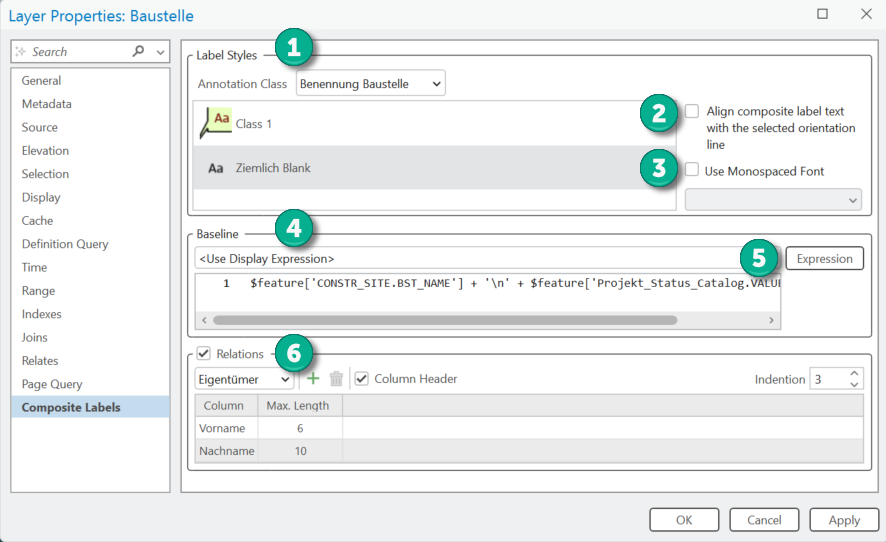Click Max. Length value 6 for Vorname
Image resolution: width=886 pixels, height=542 pixels.
(x=300, y=428)
